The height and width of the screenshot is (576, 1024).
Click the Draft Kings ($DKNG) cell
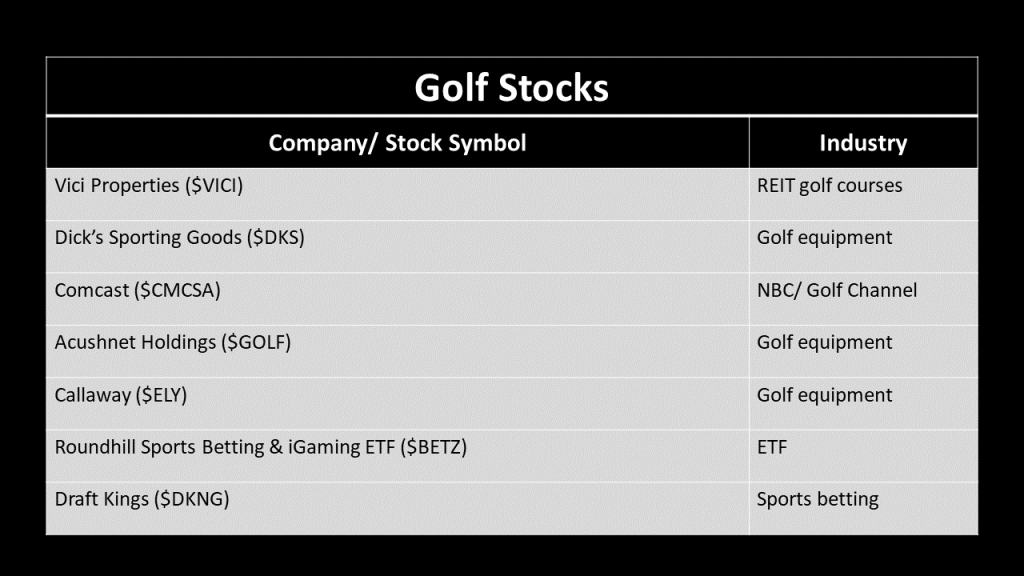click(141, 499)
